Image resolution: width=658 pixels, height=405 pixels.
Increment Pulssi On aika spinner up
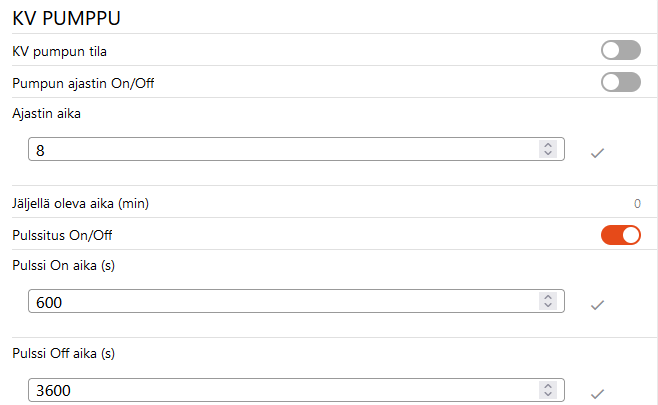pos(547,297)
